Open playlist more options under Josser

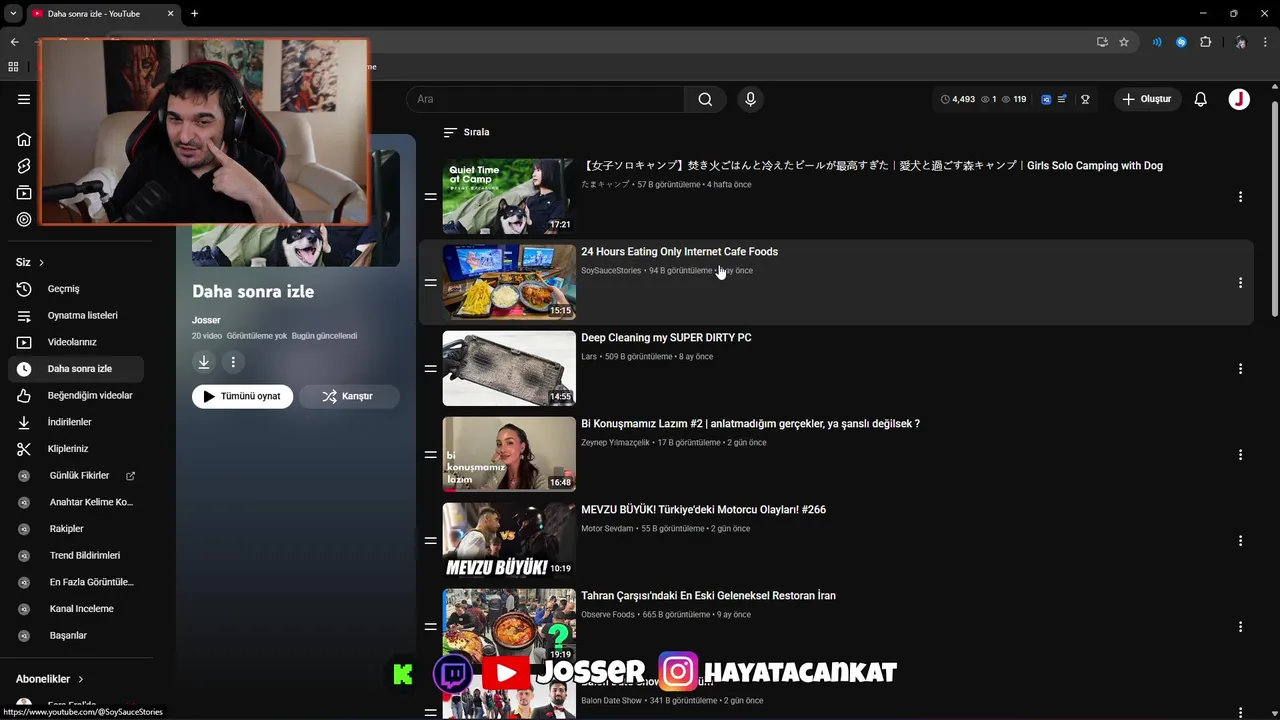pyautogui.click(x=233, y=362)
